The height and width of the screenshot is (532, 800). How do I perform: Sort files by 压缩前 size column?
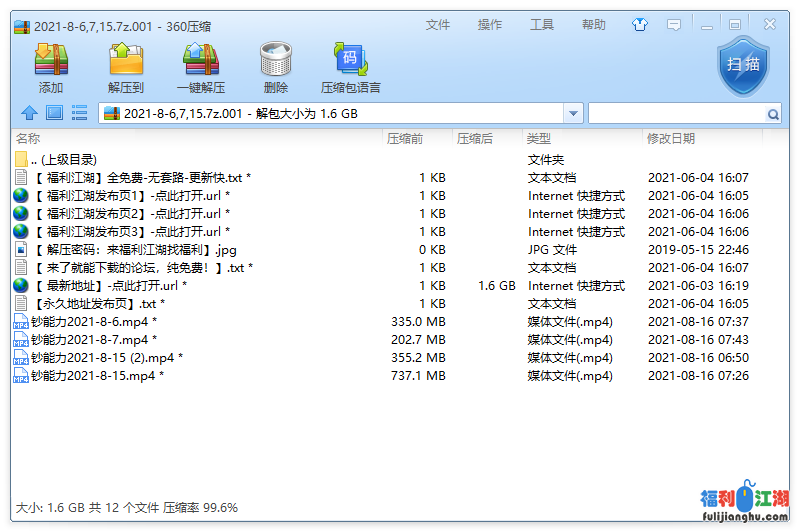coord(405,139)
